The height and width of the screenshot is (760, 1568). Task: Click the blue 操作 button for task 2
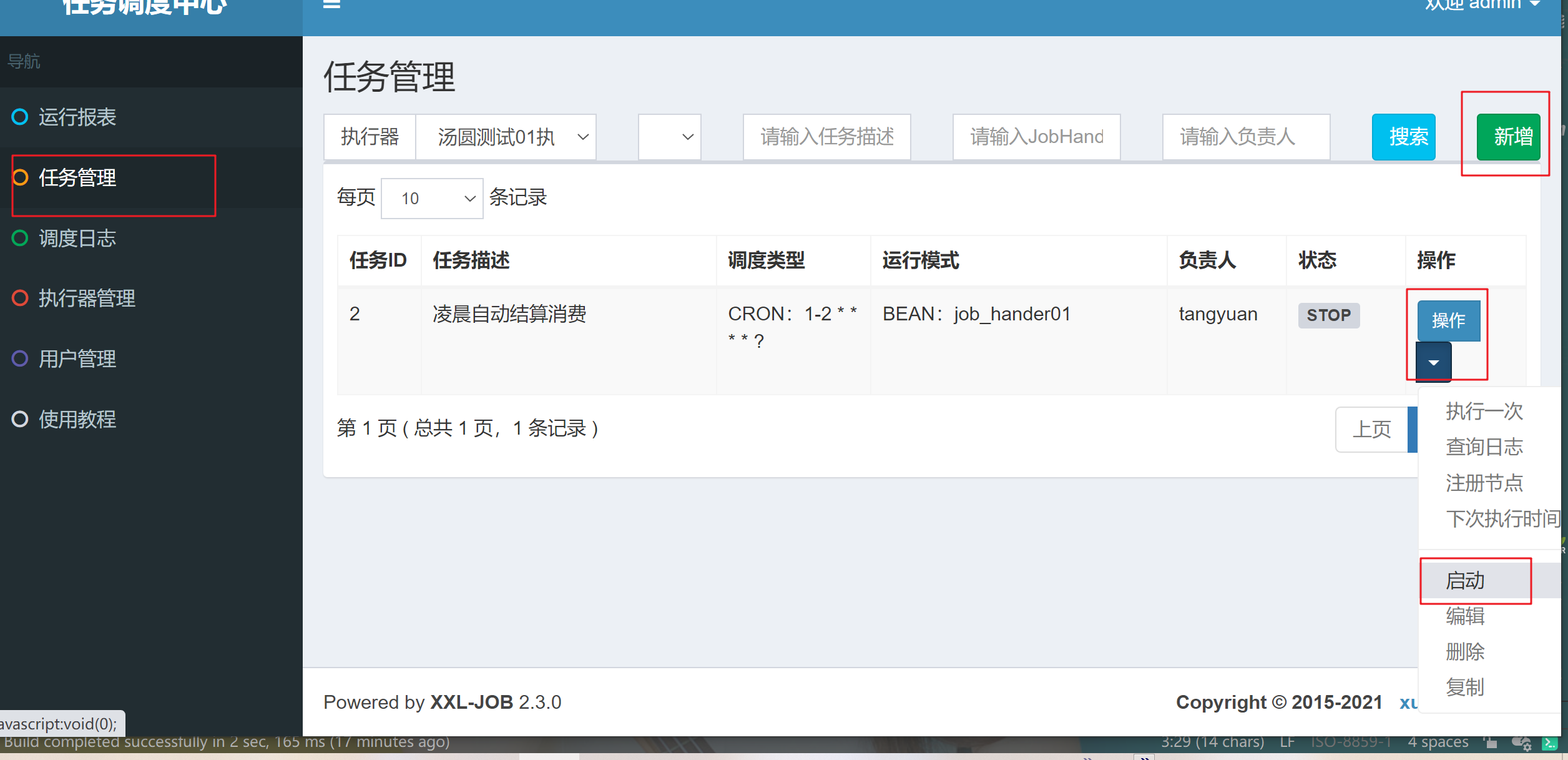coord(1448,320)
